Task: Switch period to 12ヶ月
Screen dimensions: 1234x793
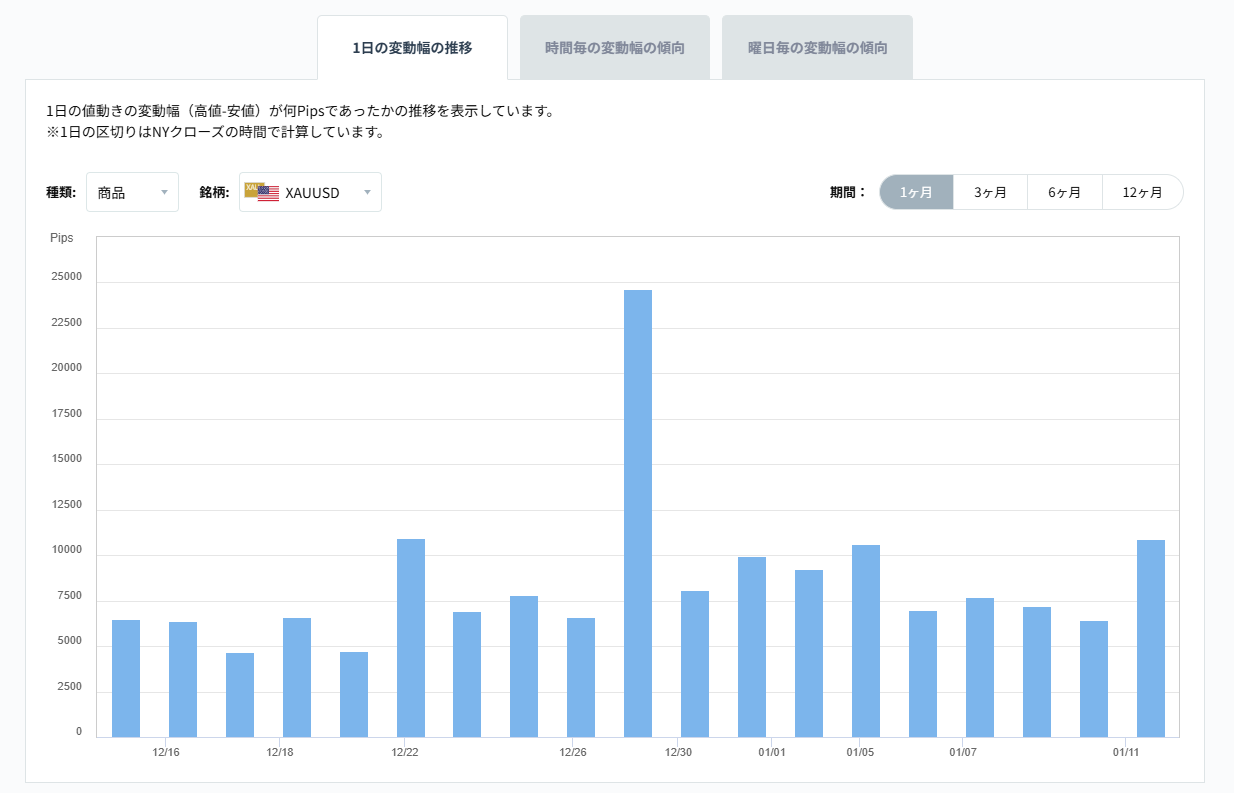Action: coord(1143,192)
